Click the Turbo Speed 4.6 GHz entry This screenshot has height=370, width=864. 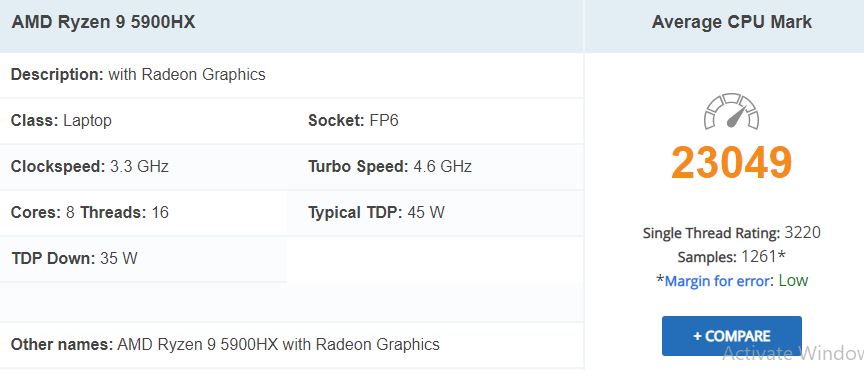tap(390, 166)
